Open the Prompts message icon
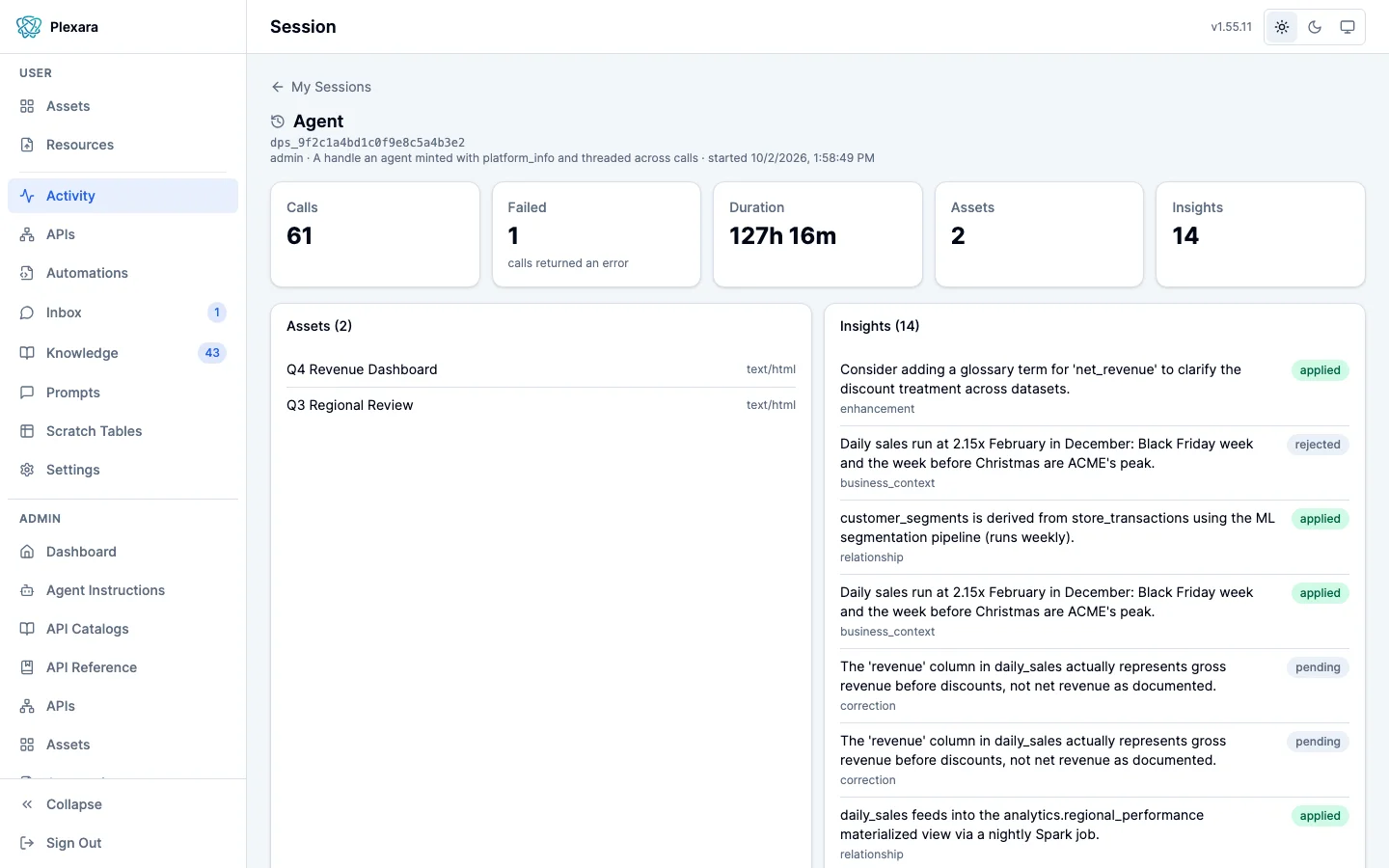 click(x=27, y=393)
